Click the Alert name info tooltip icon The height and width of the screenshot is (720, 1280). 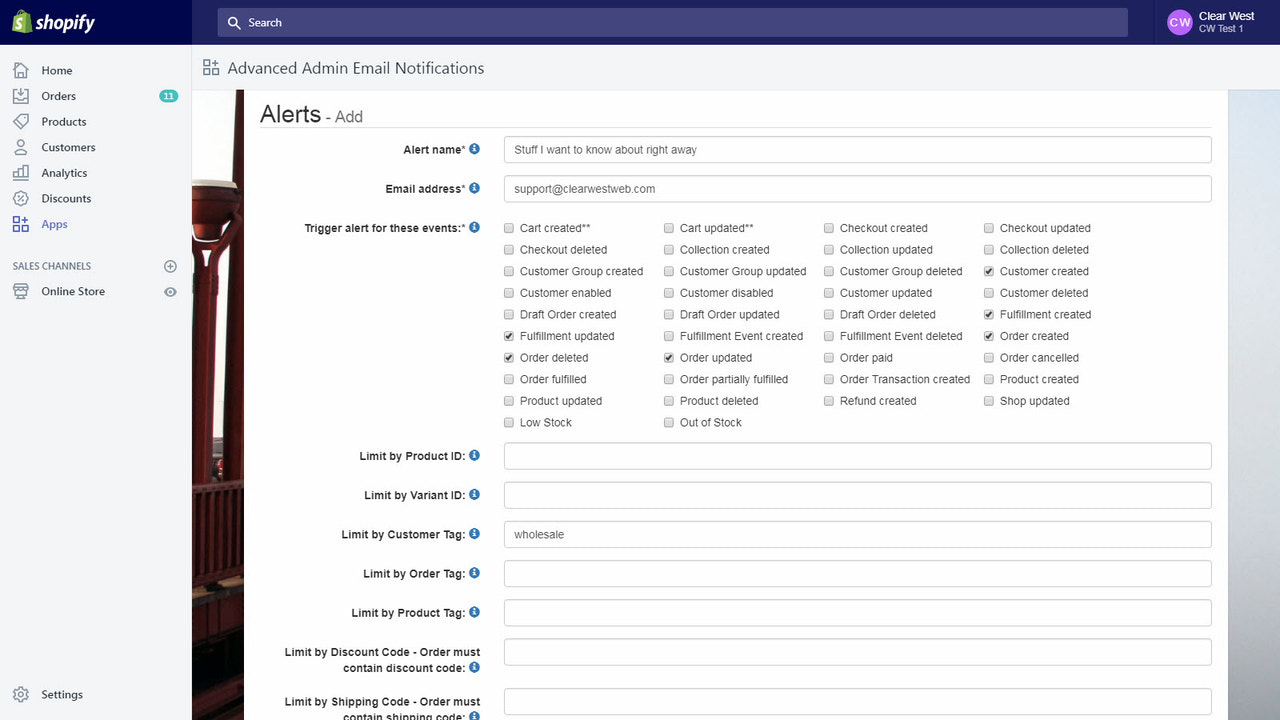click(475, 148)
